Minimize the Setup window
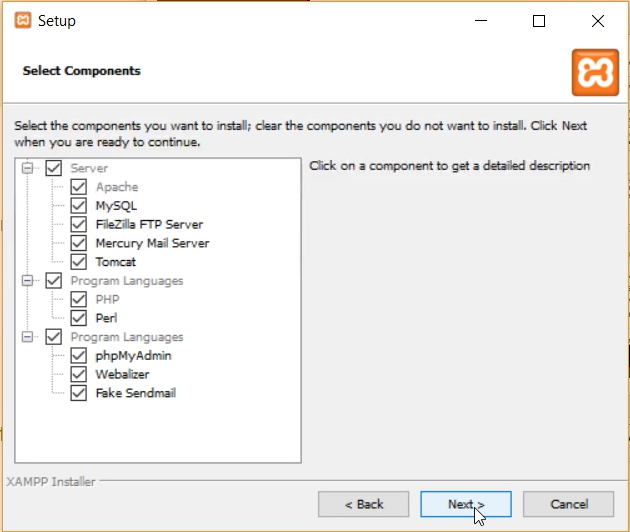The image size is (630, 532). [482, 21]
